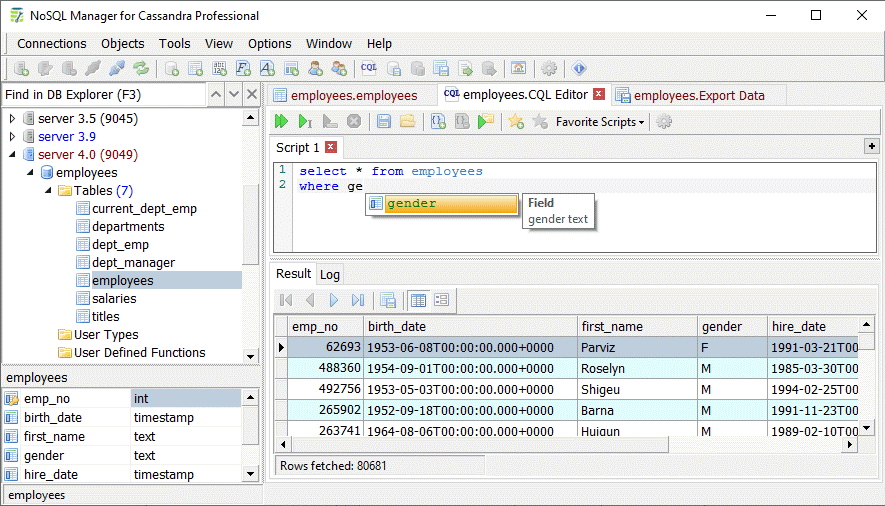
Task: Open the Connections menu
Action: [51, 43]
